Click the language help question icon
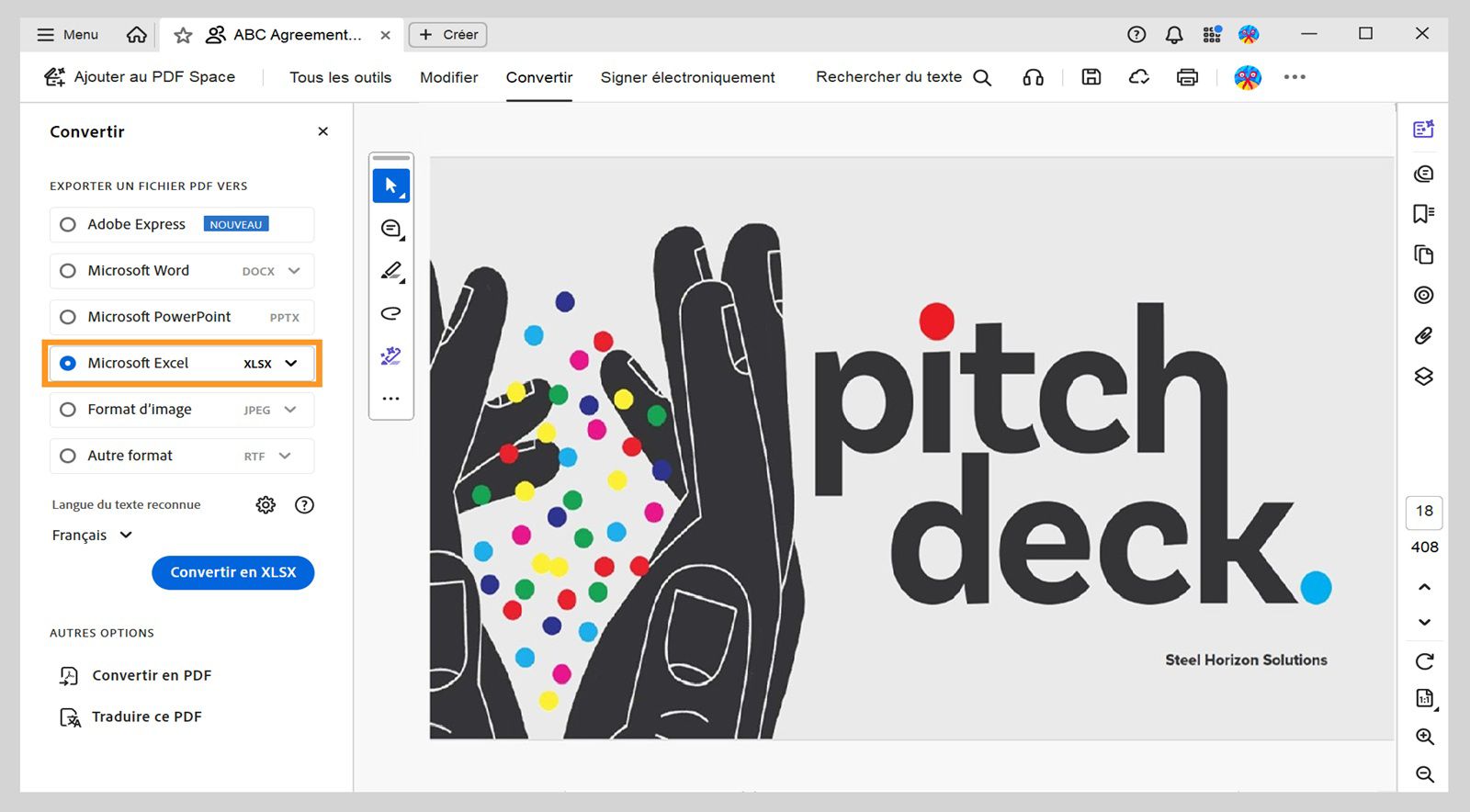This screenshot has height=812, width=1470. click(x=304, y=504)
